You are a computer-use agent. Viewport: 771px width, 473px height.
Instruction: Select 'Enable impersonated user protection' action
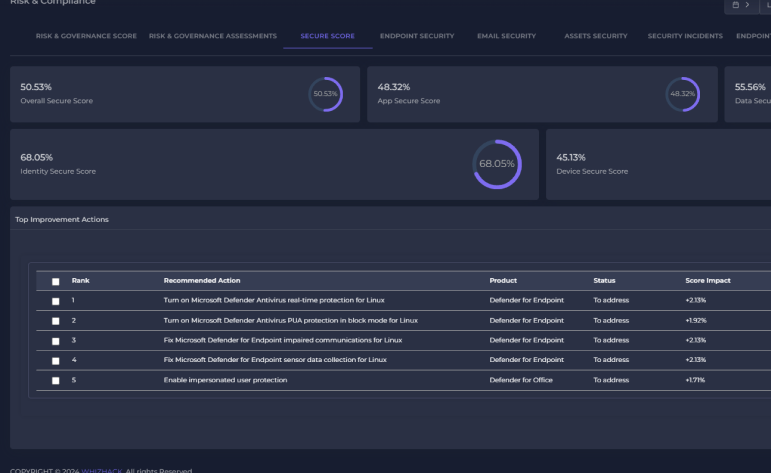(x=225, y=380)
